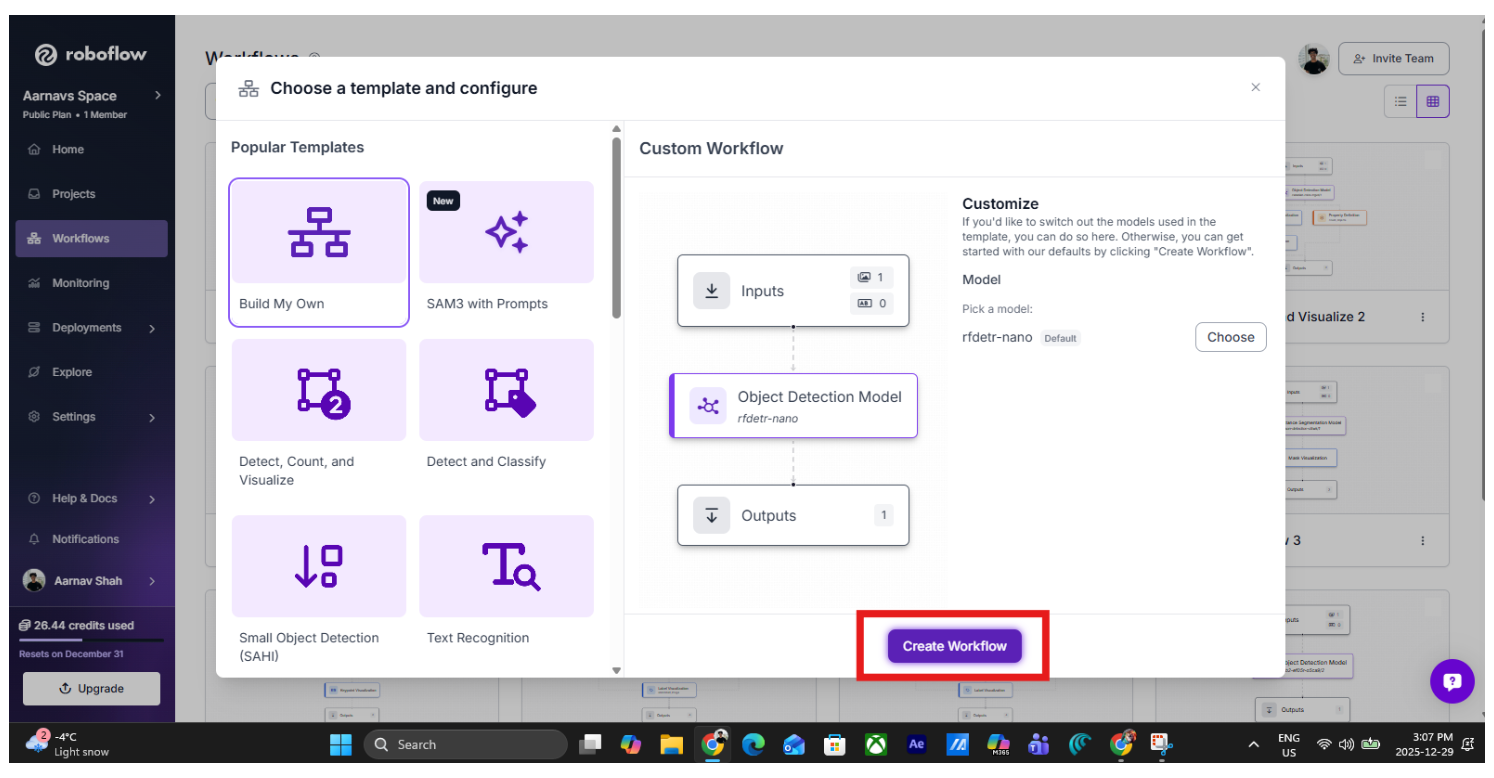This screenshot has width=1494, height=778.
Task: Open Microsoft Edge from the taskbar
Action: (753, 744)
